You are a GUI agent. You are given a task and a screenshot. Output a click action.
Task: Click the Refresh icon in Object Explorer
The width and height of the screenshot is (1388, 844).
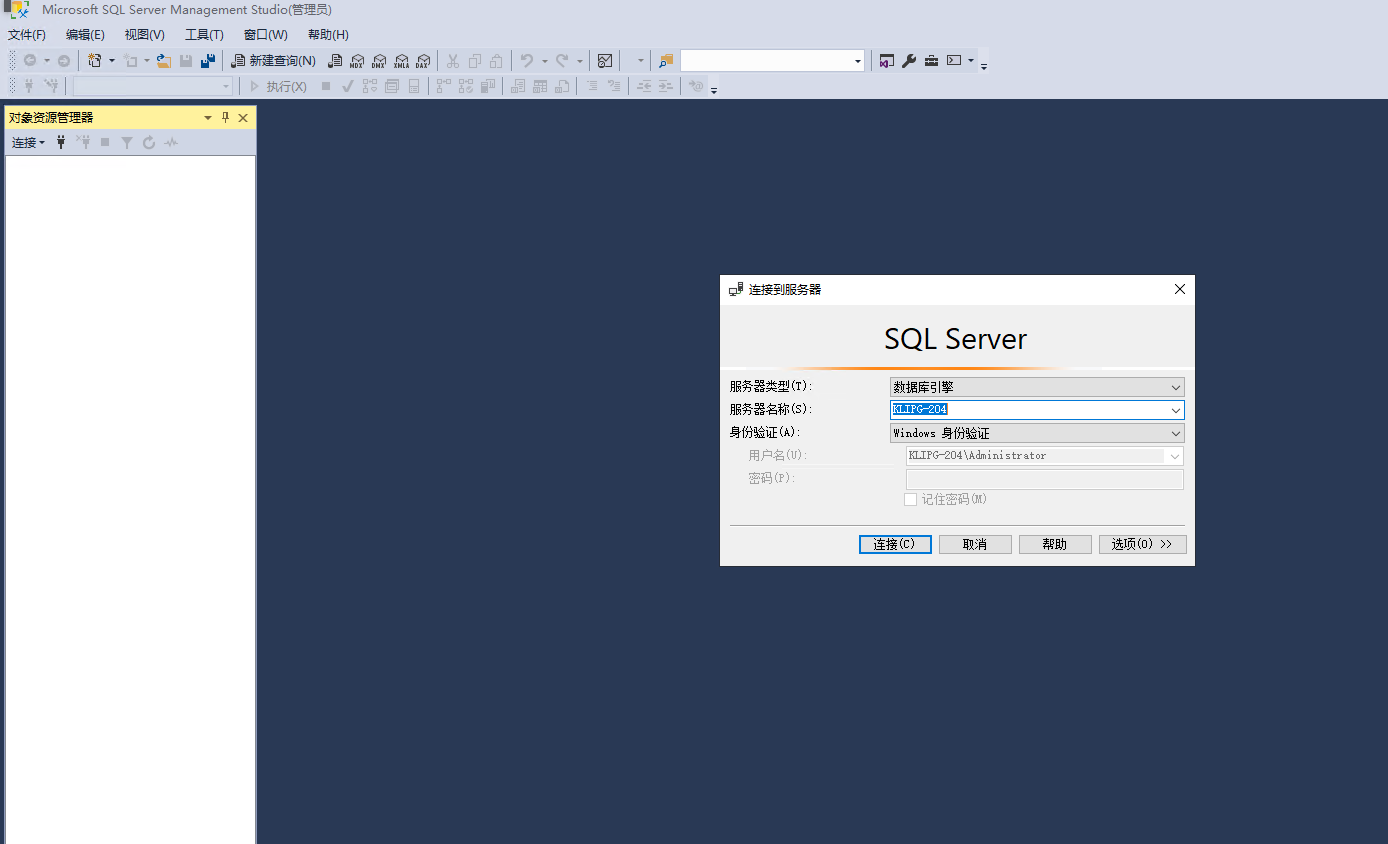click(x=149, y=143)
